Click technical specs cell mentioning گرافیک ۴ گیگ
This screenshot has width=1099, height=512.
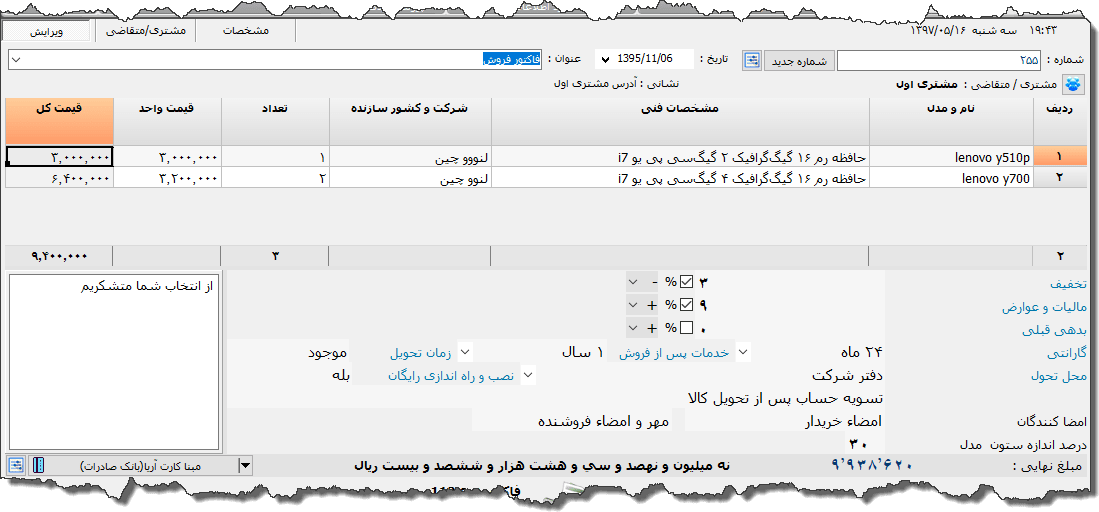[x=681, y=177]
